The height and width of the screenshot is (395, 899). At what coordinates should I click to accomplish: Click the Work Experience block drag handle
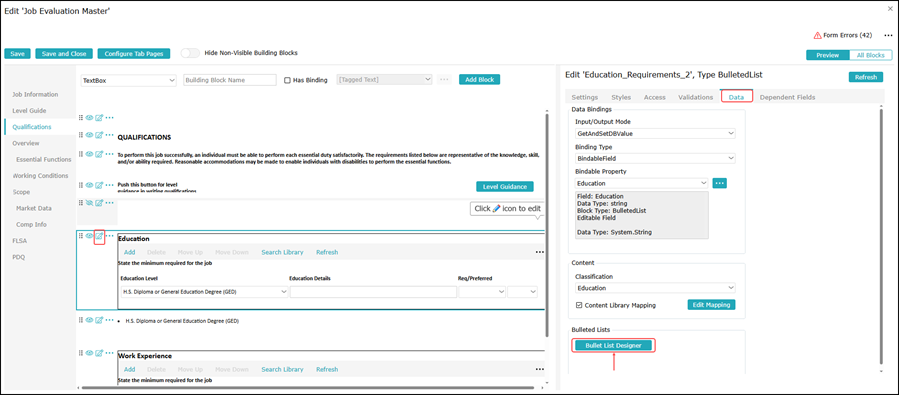point(81,353)
